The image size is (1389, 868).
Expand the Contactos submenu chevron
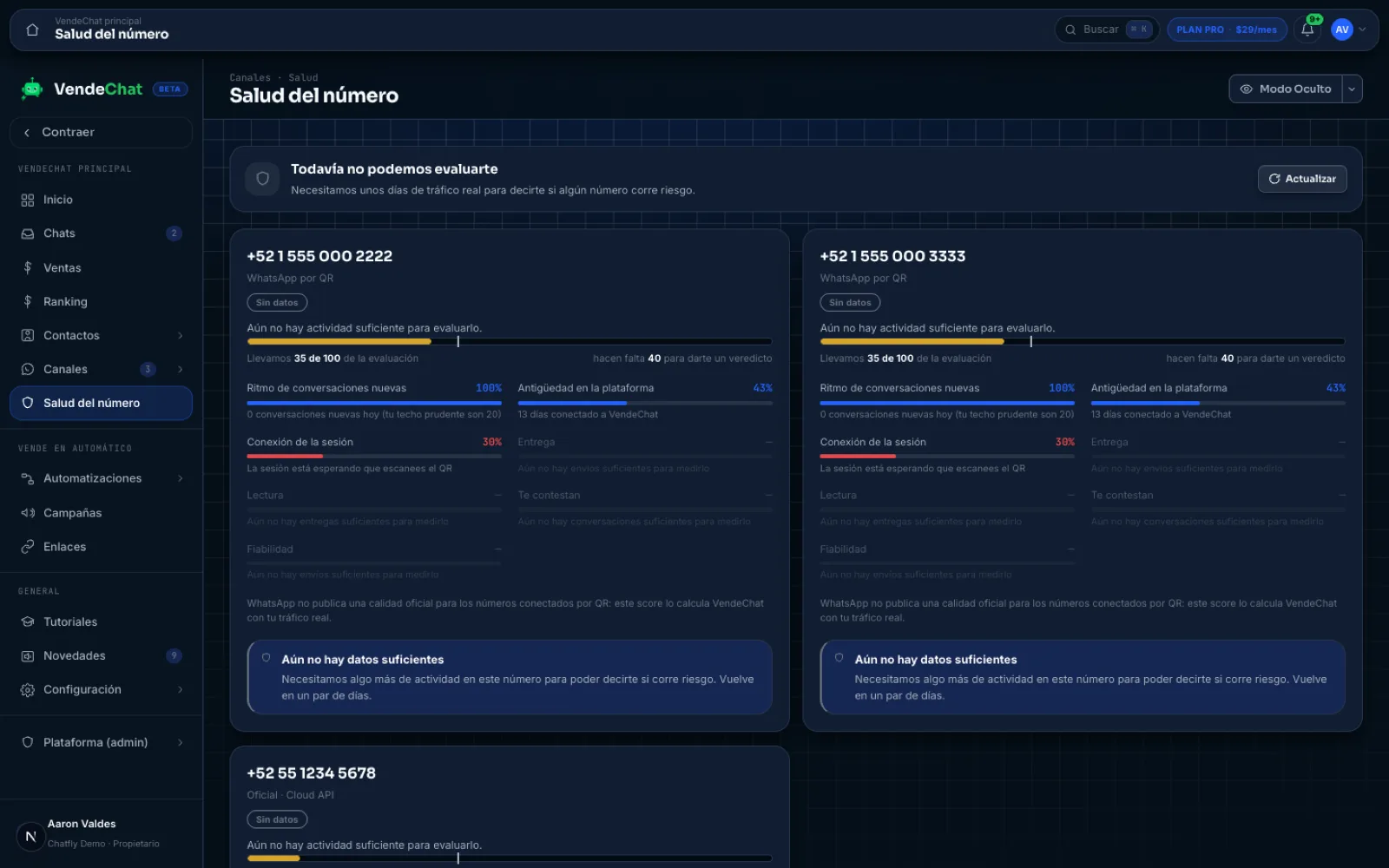tap(180, 335)
